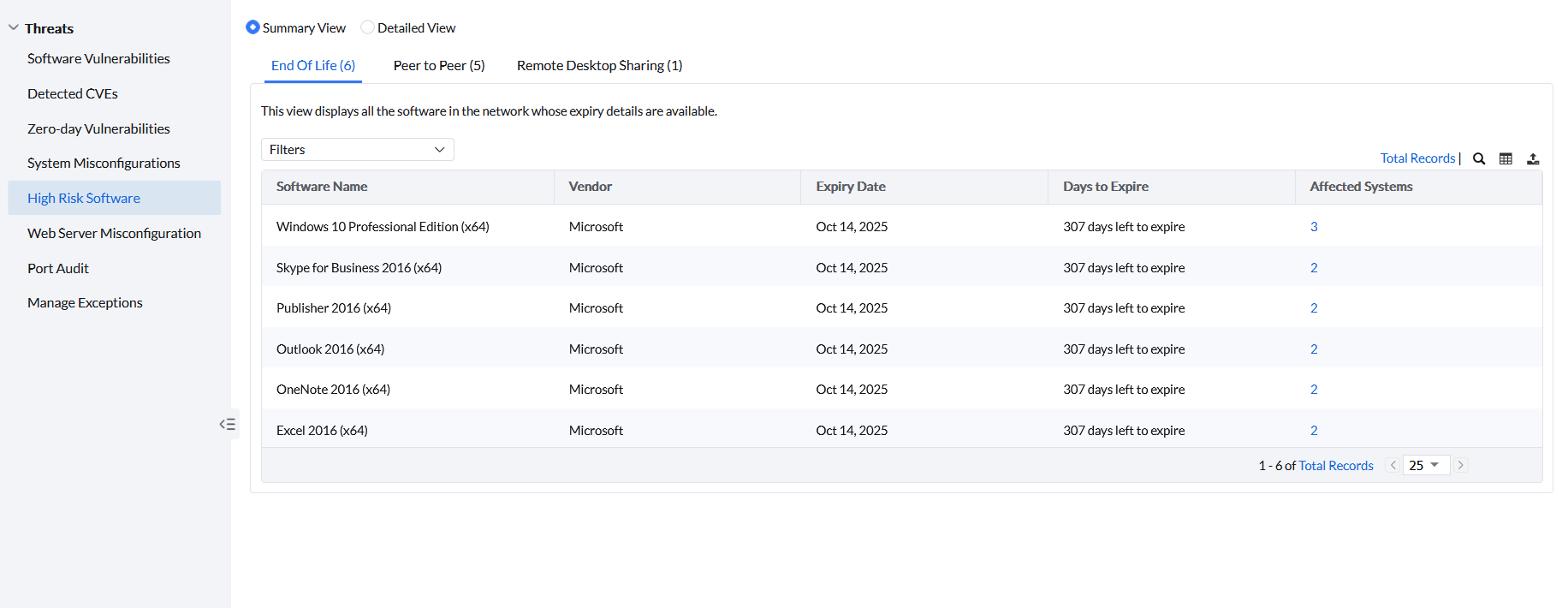Open the column chooser table icon
The height and width of the screenshot is (608, 1568).
[x=1506, y=158]
